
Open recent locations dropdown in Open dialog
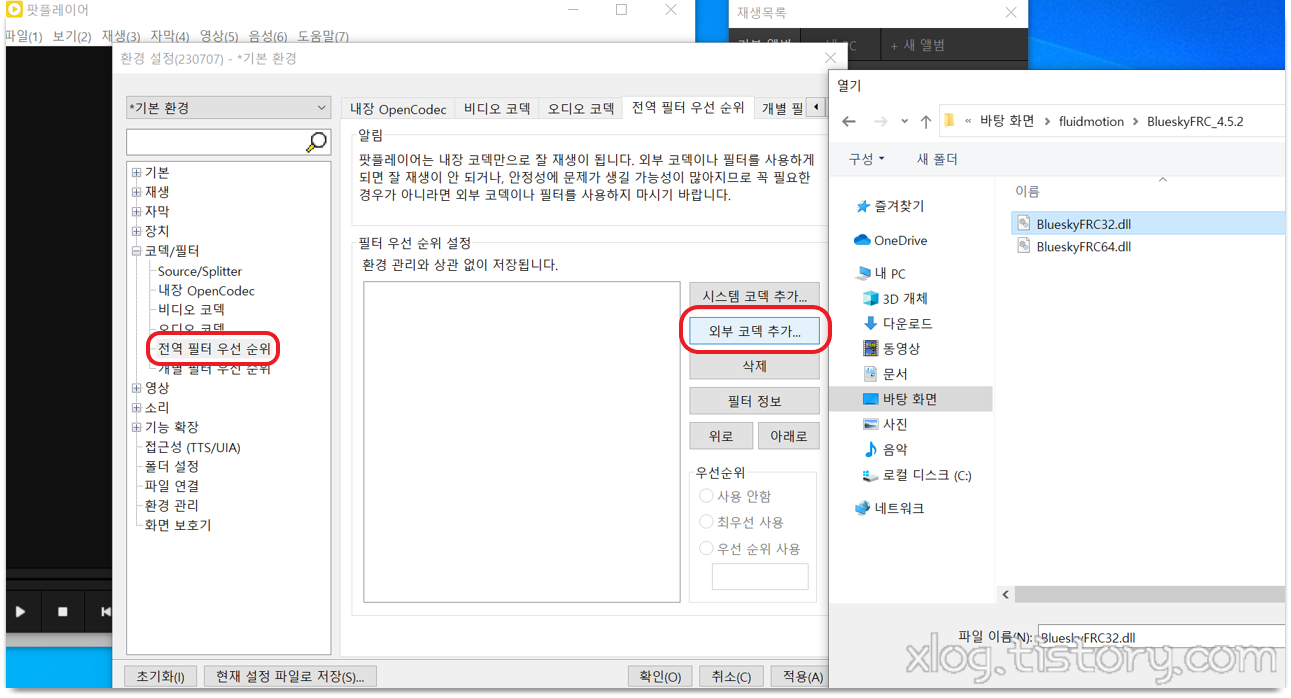point(905,121)
